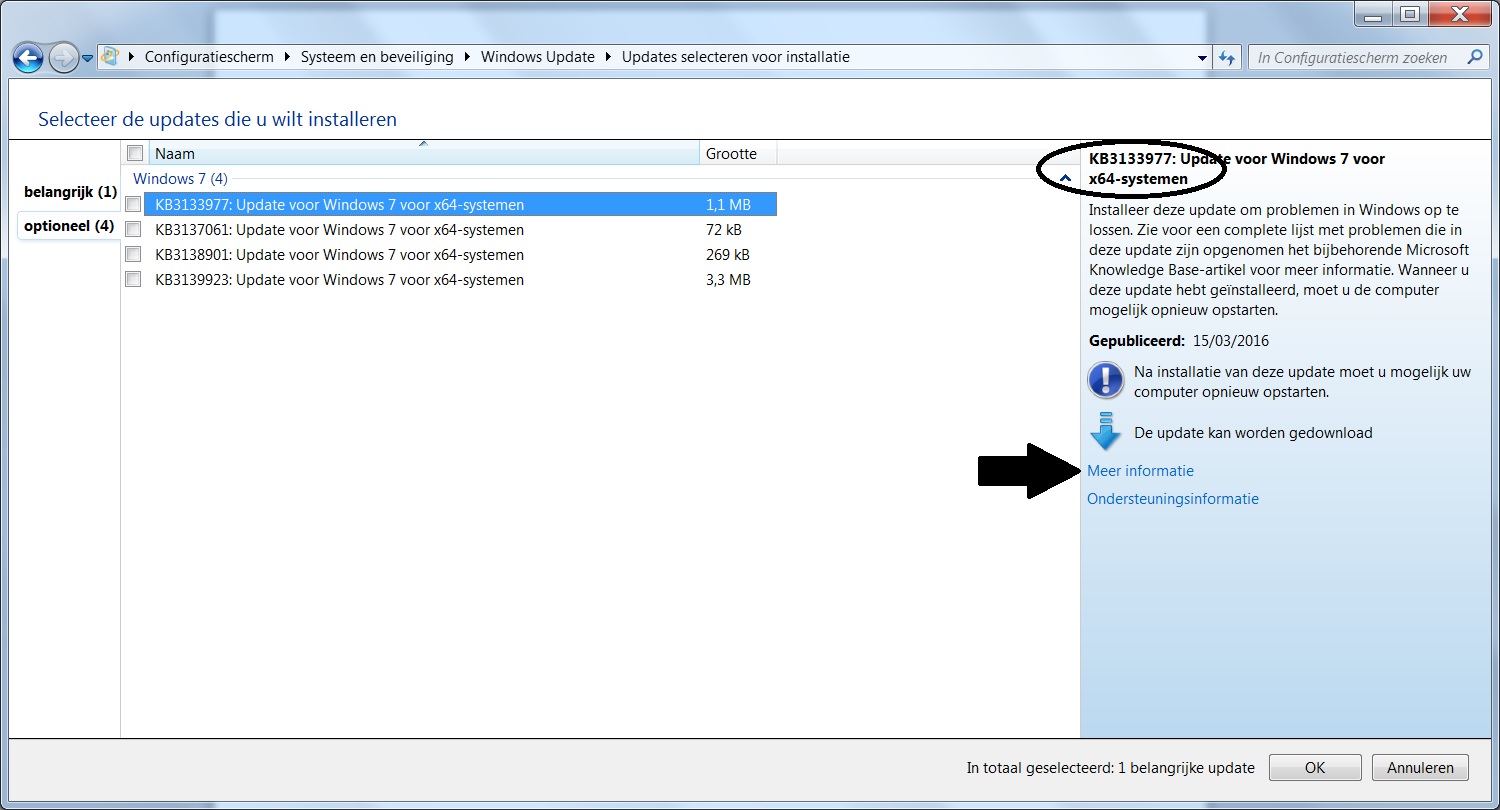Viewport: 1500px width, 810px height.
Task: Toggle the select-all checkbox in the Naam header
Action: tap(134, 152)
